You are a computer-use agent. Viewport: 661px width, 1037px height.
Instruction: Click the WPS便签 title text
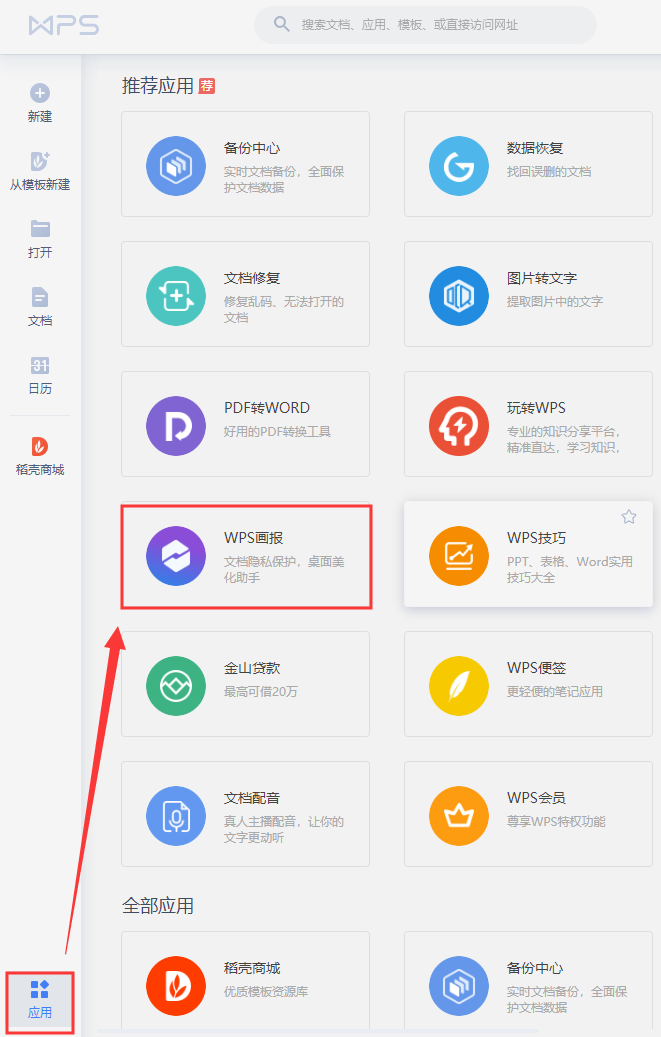point(536,668)
